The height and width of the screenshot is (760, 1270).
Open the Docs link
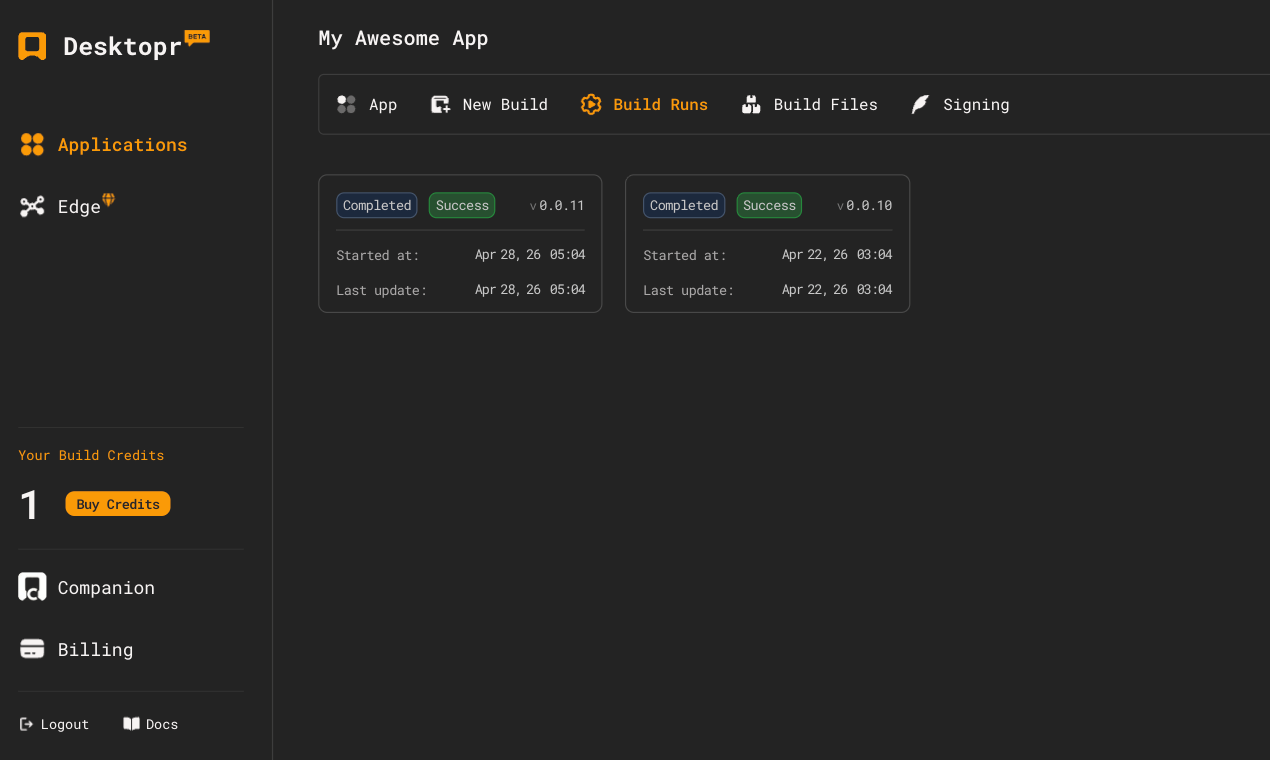pyautogui.click(x=162, y=724)
